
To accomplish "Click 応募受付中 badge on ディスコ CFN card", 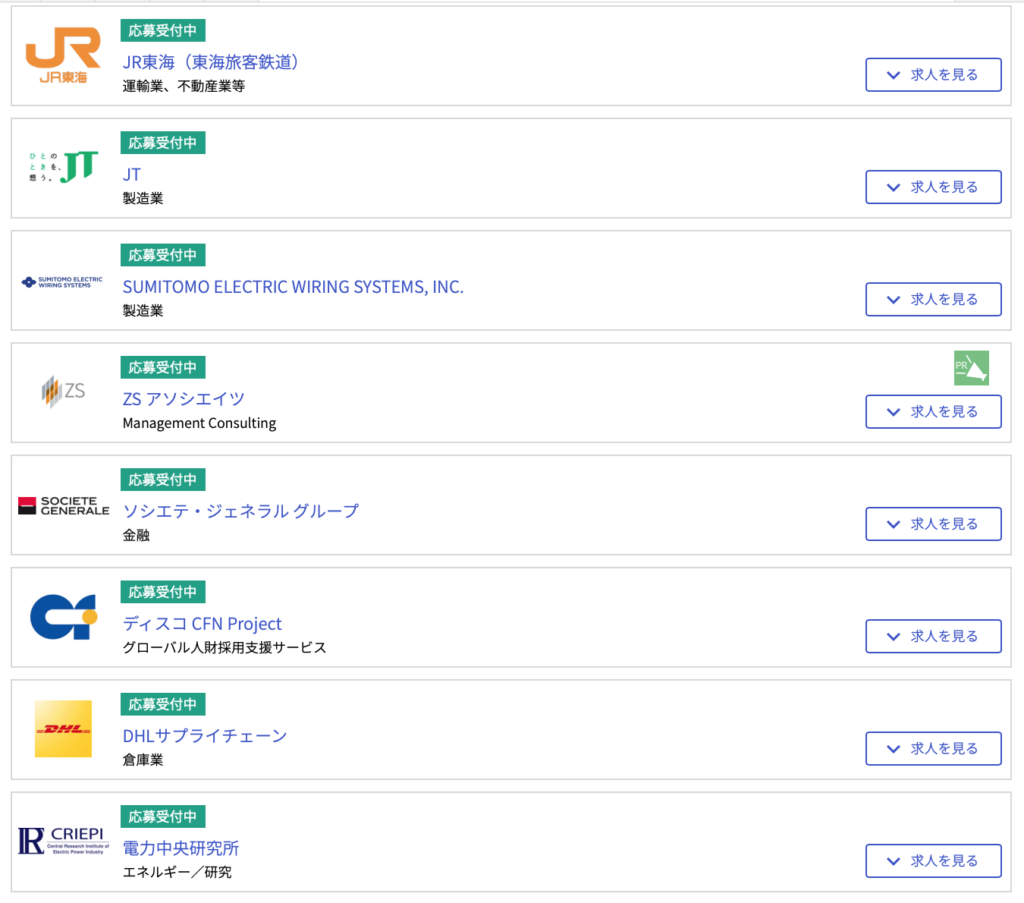I will (163, 592).
